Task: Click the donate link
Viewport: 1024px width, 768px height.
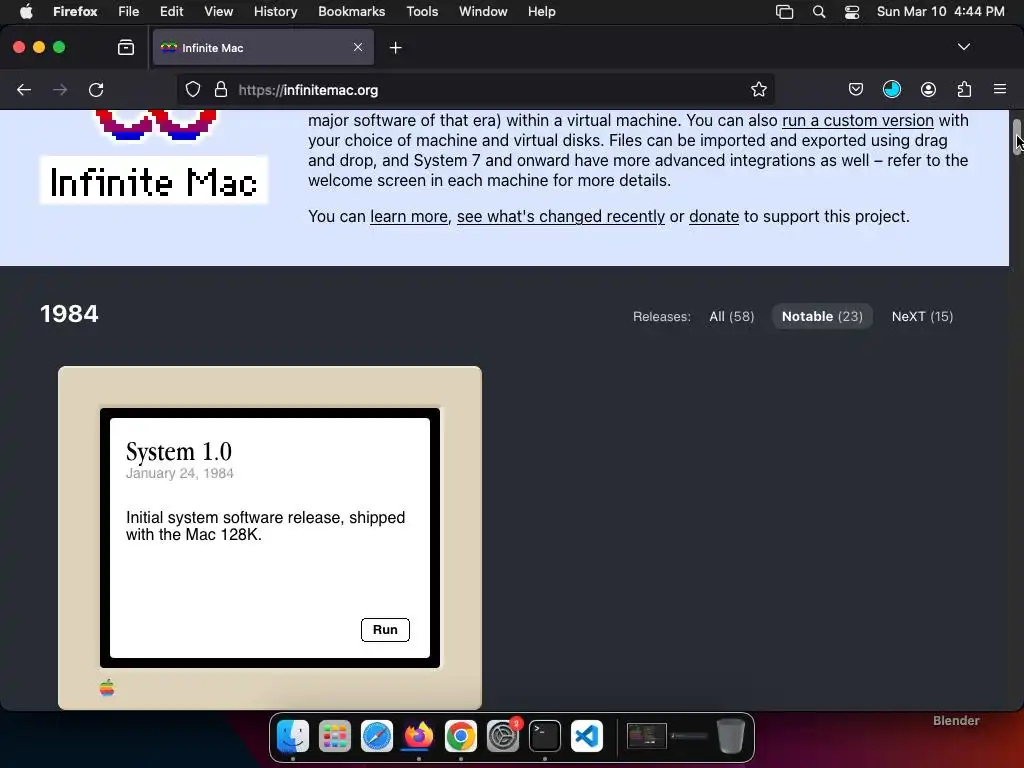Action: pos(714,216)
